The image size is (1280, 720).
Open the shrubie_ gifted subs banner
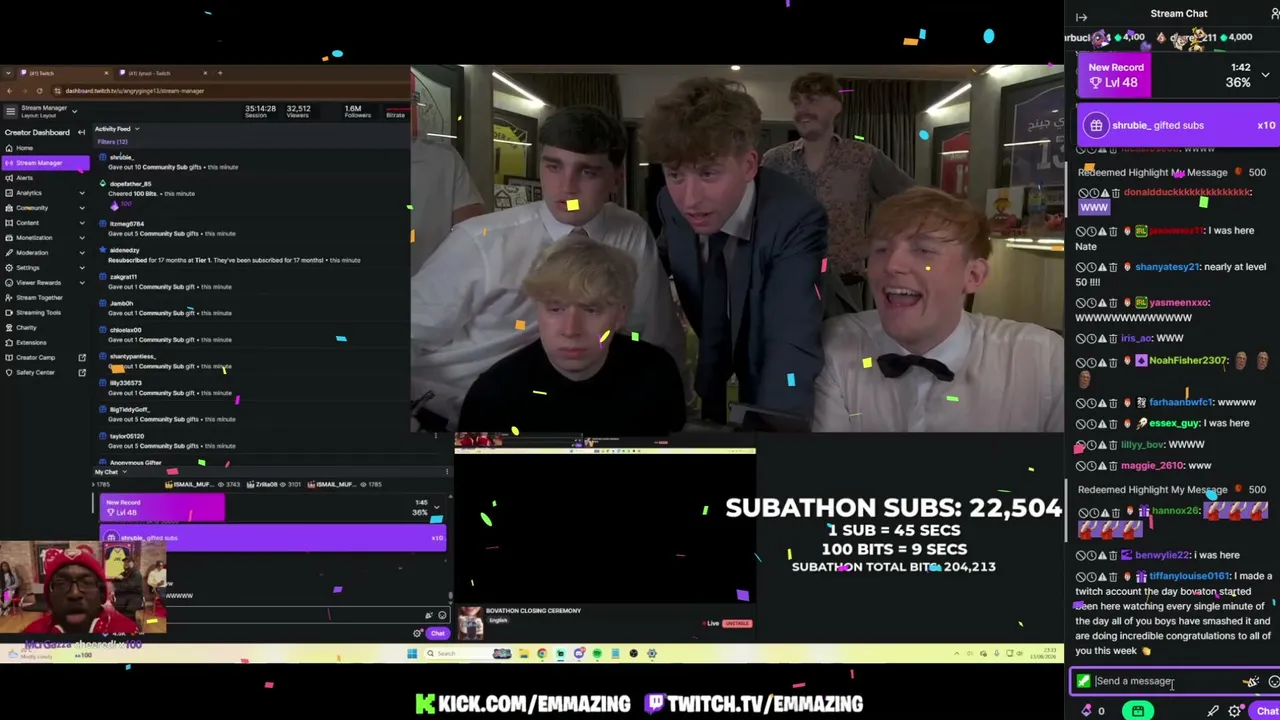tap(1178, 126)
